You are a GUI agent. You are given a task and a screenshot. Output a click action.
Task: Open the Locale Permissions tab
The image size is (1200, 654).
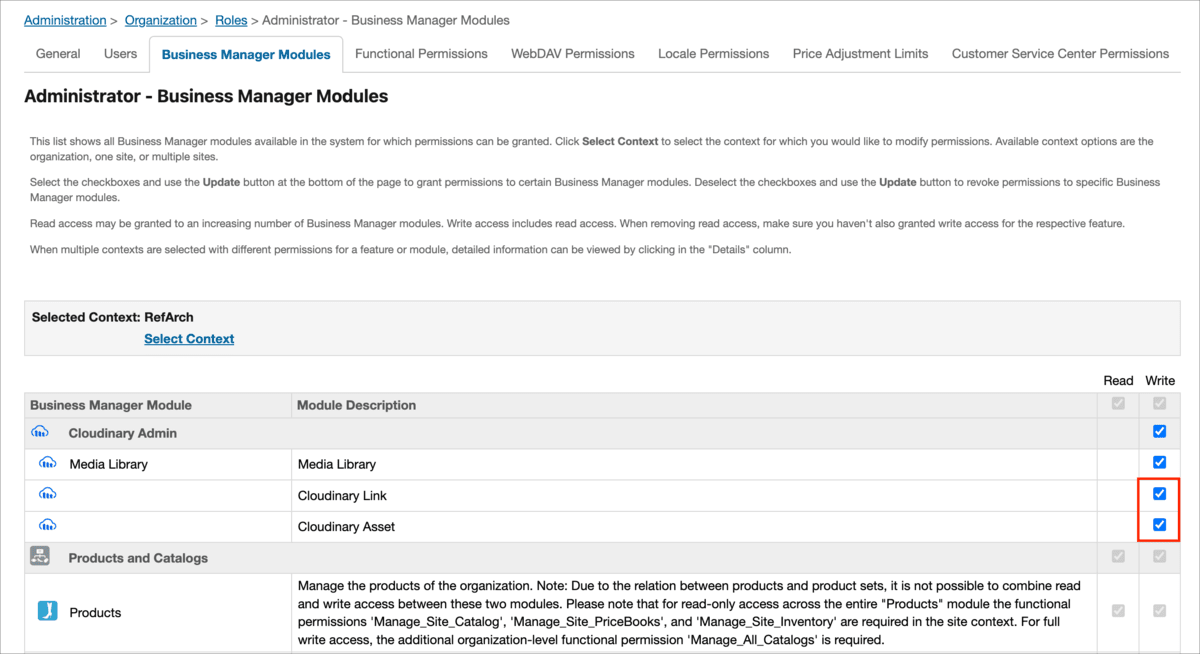713,54
